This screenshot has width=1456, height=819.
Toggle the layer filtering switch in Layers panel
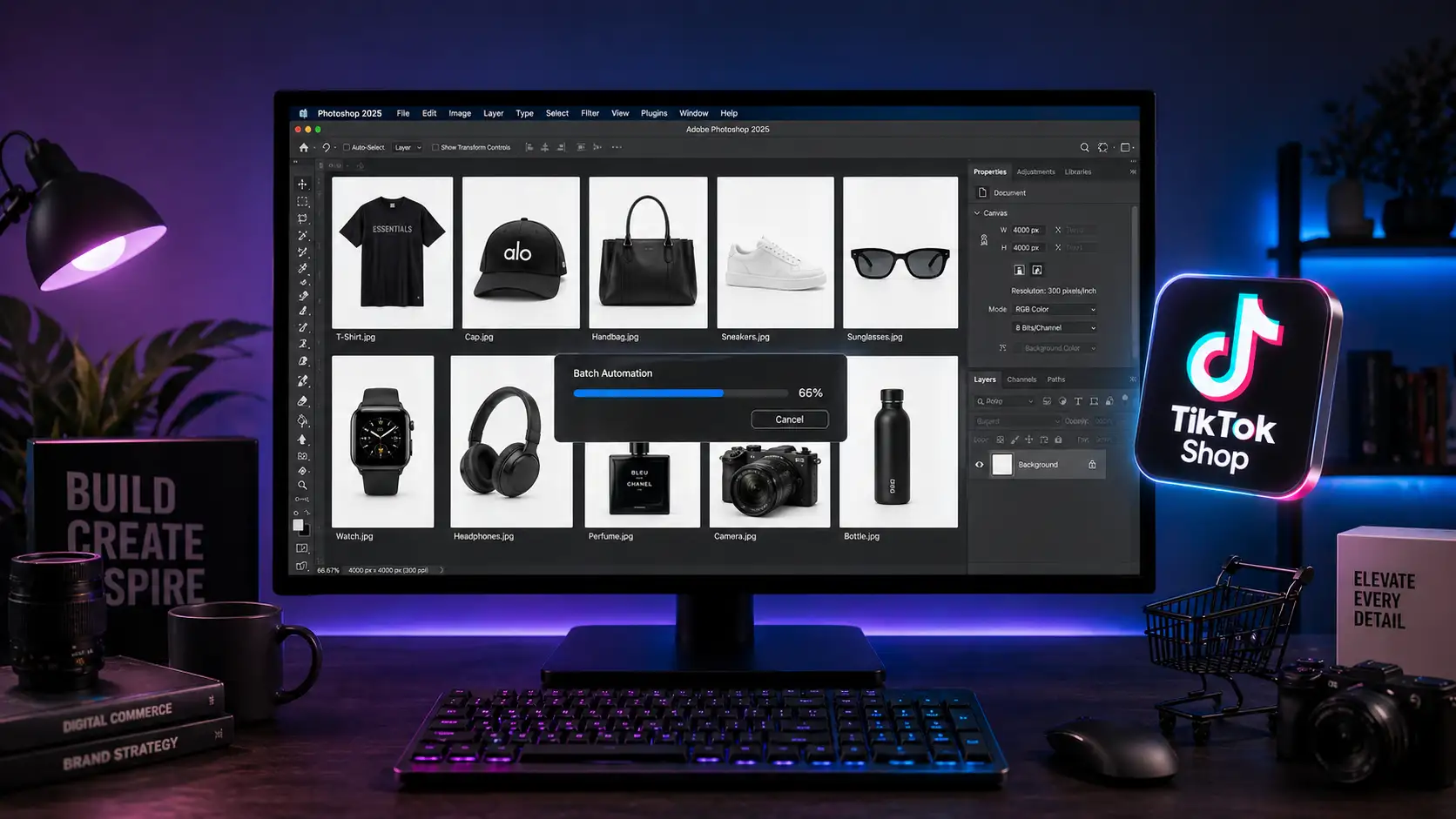[x=1125, y=398]
